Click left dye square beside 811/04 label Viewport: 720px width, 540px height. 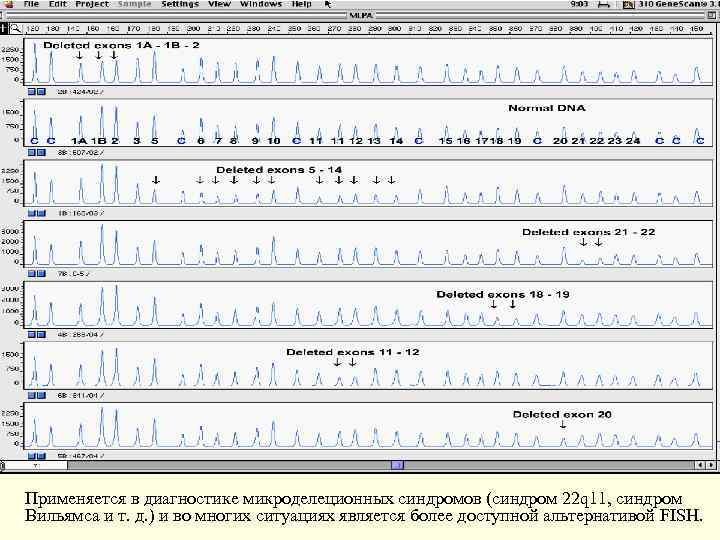click(32, 395)
